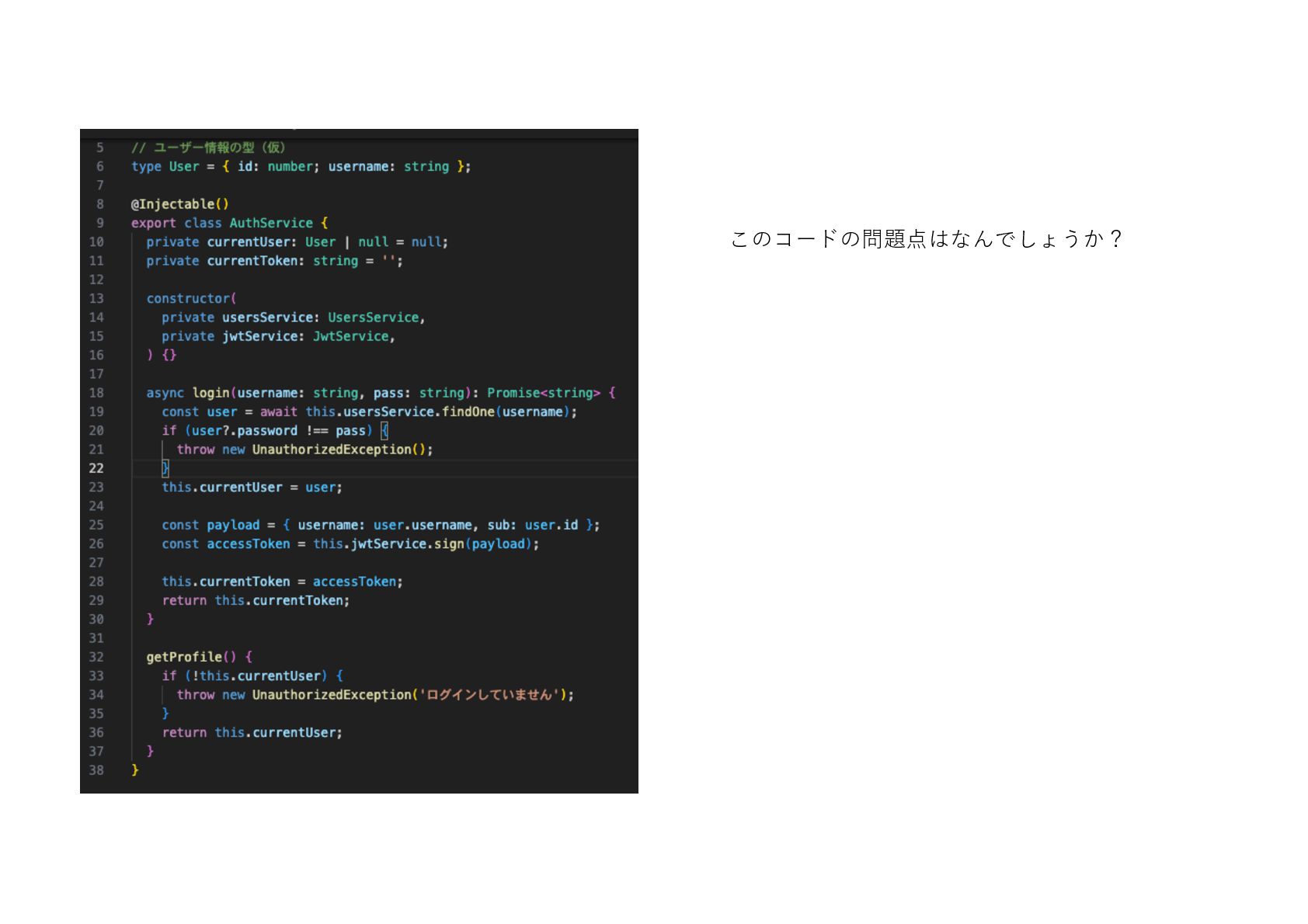This screenshot has height=924, width=1308.
Task: Click the Japanese question text about code problems
Action: [x=926, y=238]
